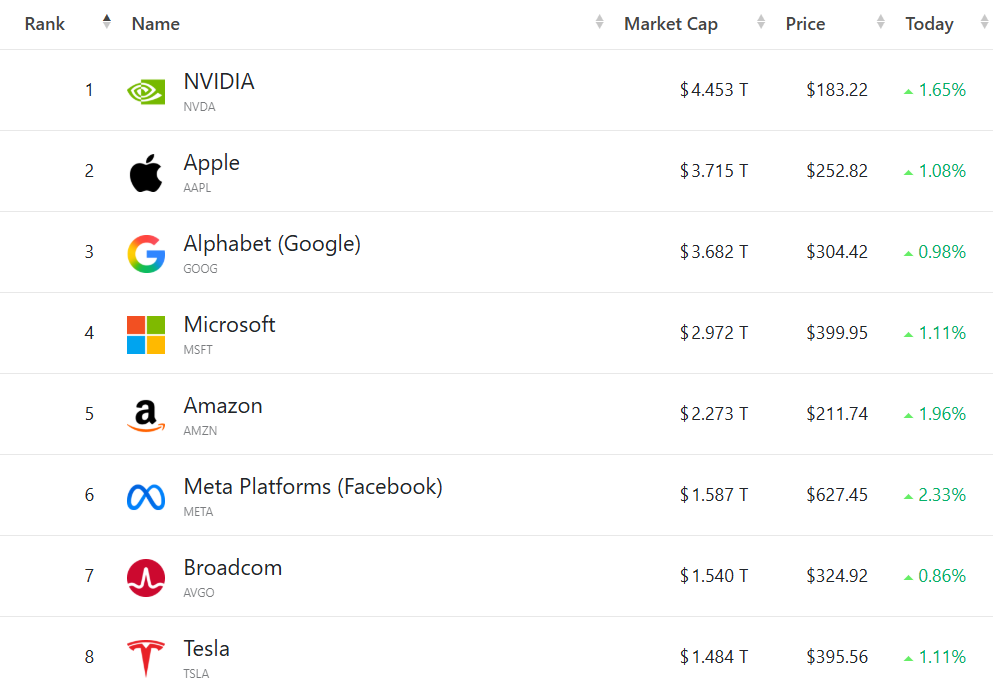Sort by Price column arrows
This screenshot has height=697, width=993.
click(881, 22)
